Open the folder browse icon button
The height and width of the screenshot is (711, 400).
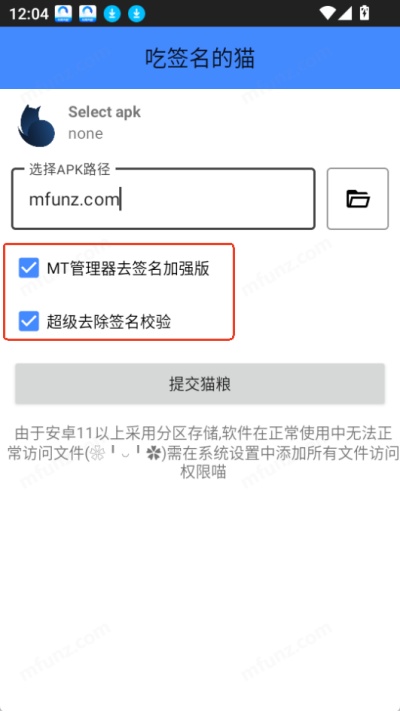pyautogui.click(x=357, y=199)
